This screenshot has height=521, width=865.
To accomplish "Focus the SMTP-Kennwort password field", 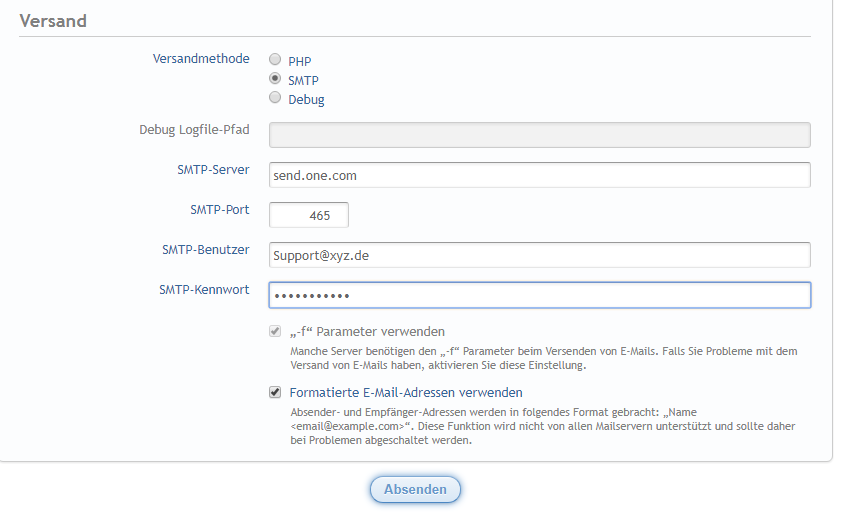I will [x=539, y=295].
